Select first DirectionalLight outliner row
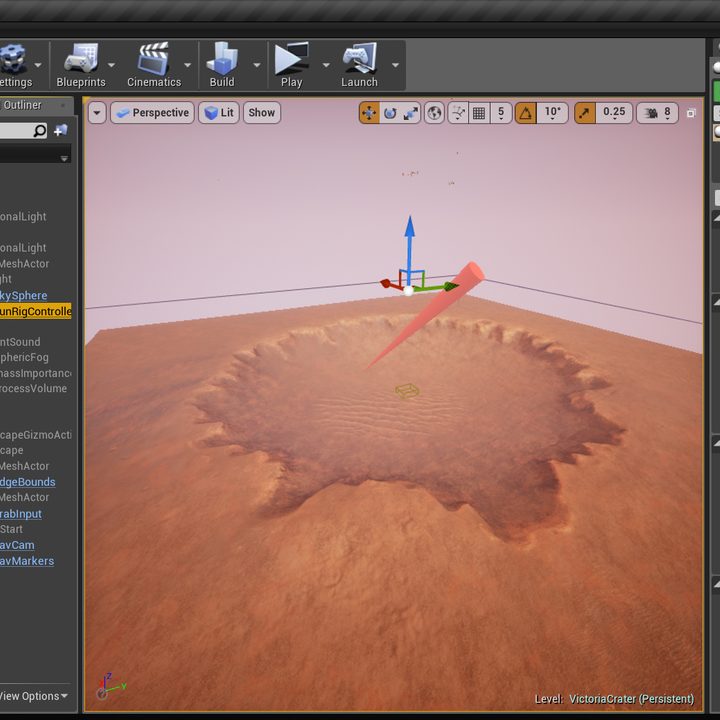 coord(35,217)
